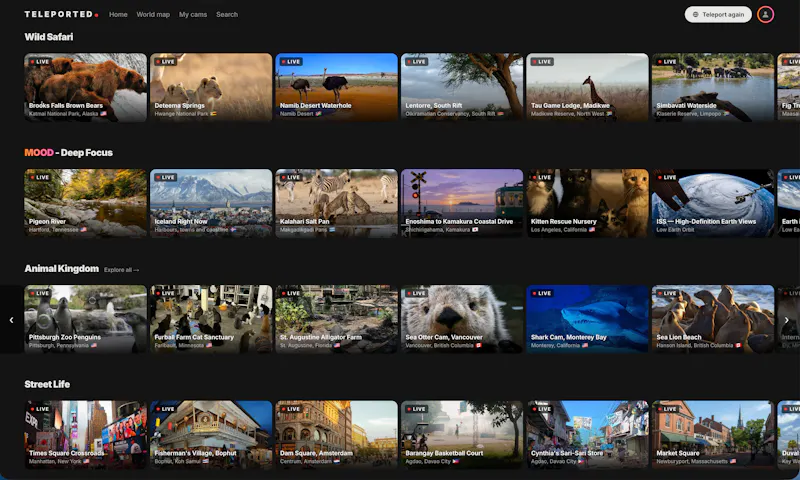Open Enoshima to Kamakura Coastal Drive cam
This screenshot has width=800, height=480.
[x=462, y=203]
